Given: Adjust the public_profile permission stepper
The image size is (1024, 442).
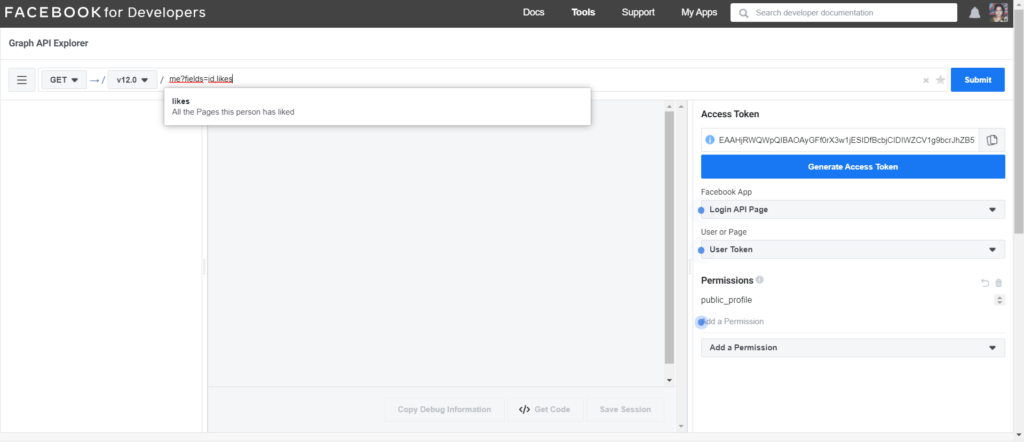Looking at the screenshot, I should [x=999, y=300].
